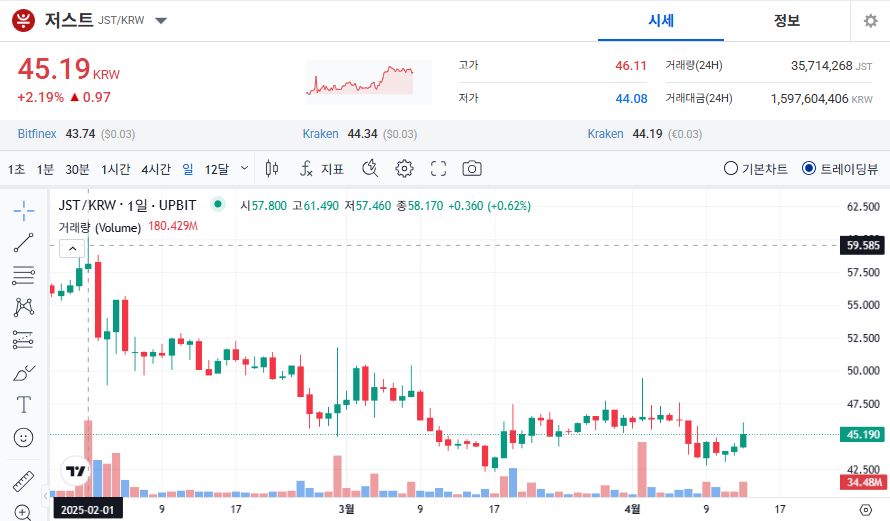The height and width of the screenshot is (521, 890).
Task: Open the forecasting and measurement tool
Action: [x=24, y=339]
